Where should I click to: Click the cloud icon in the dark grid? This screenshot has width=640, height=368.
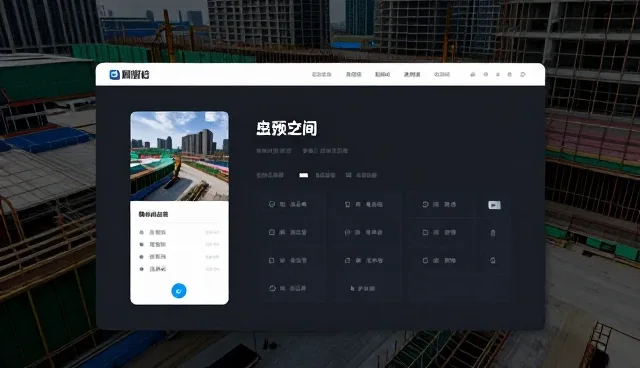[272, 288]
